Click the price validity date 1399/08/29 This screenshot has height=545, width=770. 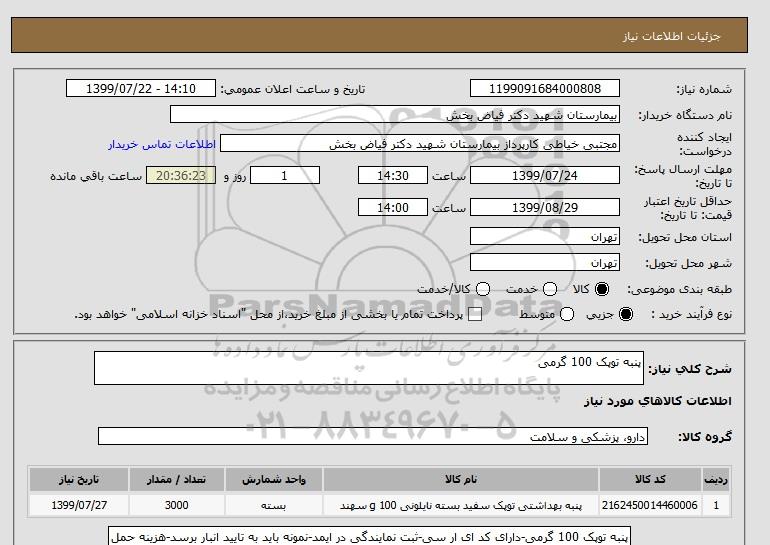(x=545, y=207)
